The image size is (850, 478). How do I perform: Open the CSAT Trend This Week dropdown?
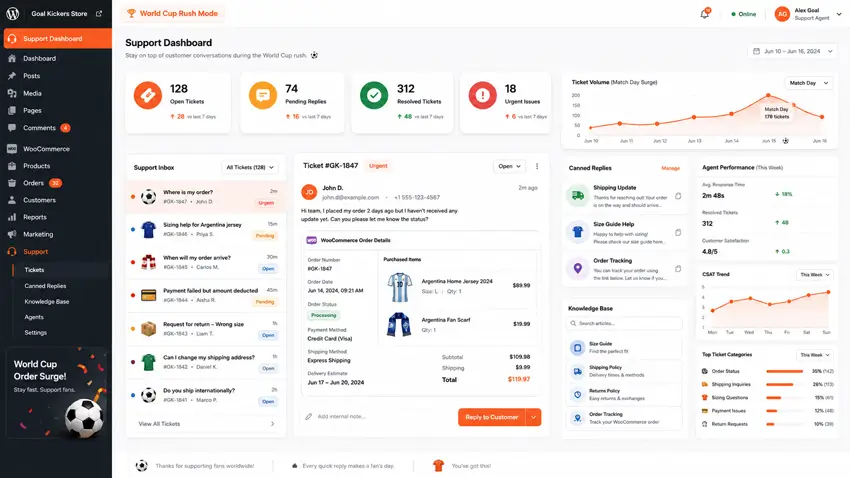click(x=815, y=275)
